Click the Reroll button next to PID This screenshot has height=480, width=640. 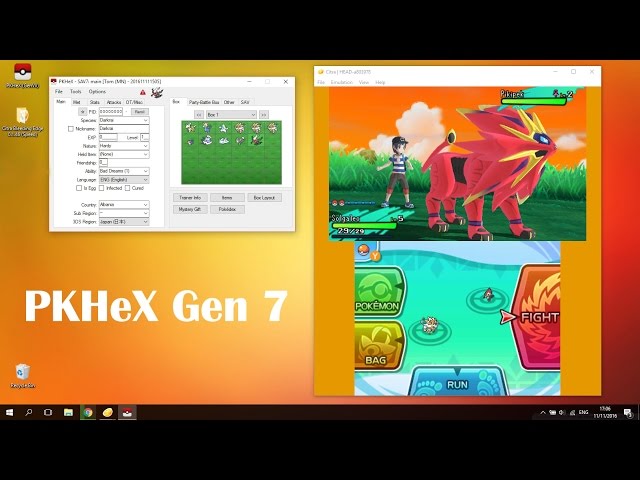click(140, 111)
